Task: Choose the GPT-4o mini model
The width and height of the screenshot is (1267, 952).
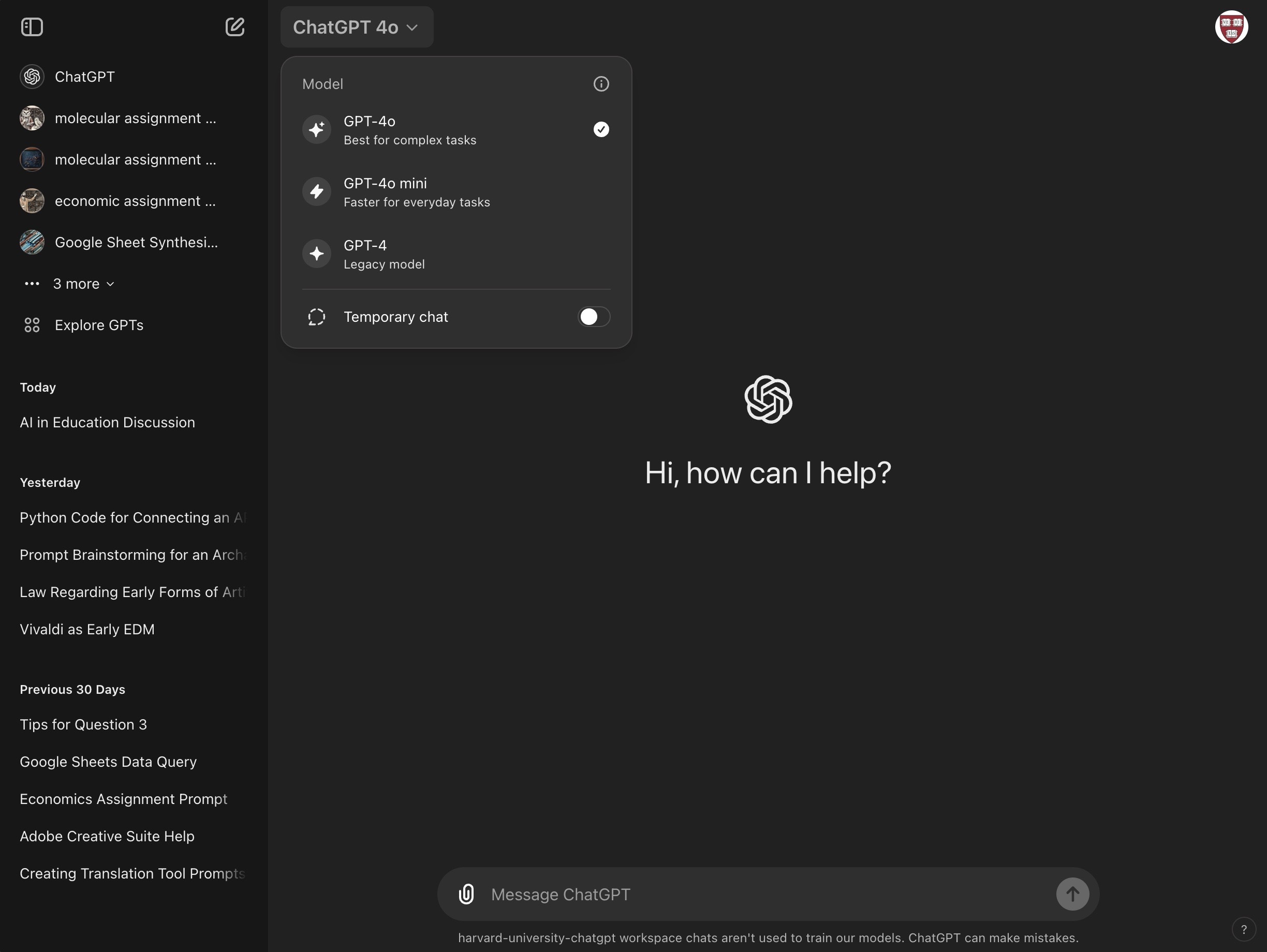Action: tap(417, 192)
